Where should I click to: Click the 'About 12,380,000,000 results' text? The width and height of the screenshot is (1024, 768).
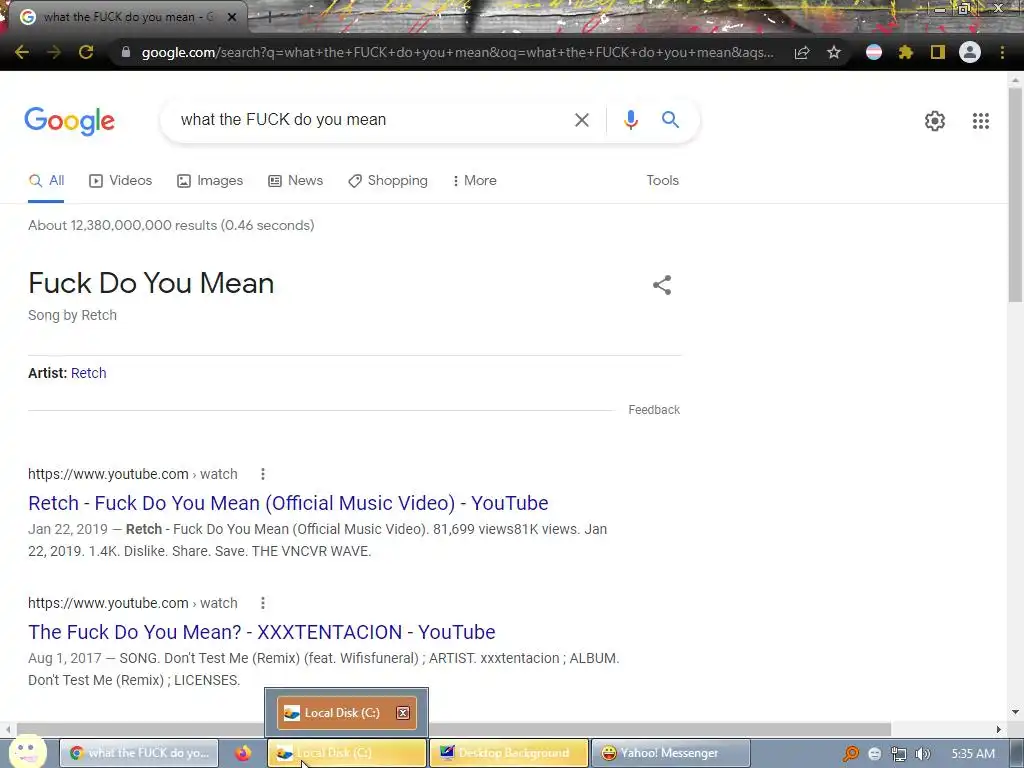pos(171,225)
